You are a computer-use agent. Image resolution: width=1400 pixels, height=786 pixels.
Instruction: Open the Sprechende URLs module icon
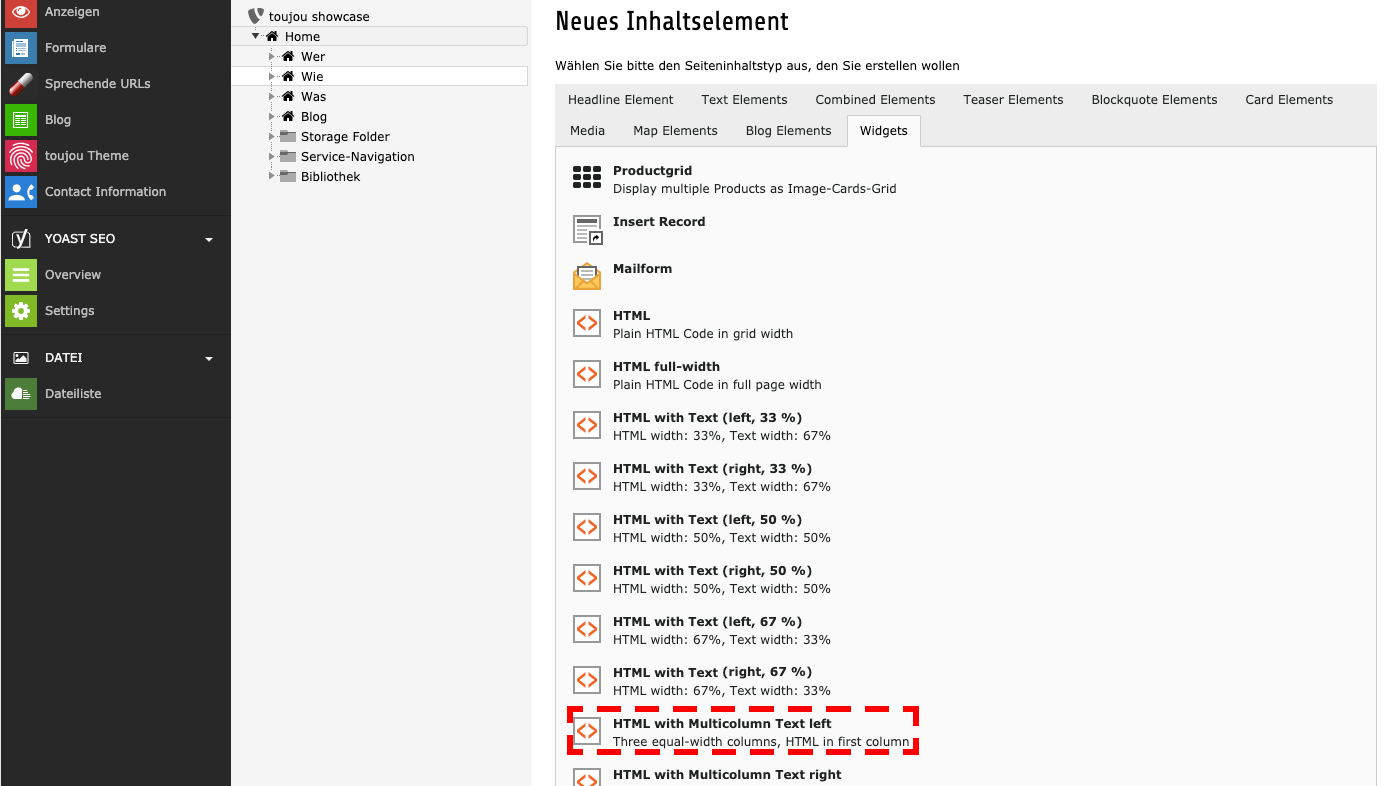20,84
